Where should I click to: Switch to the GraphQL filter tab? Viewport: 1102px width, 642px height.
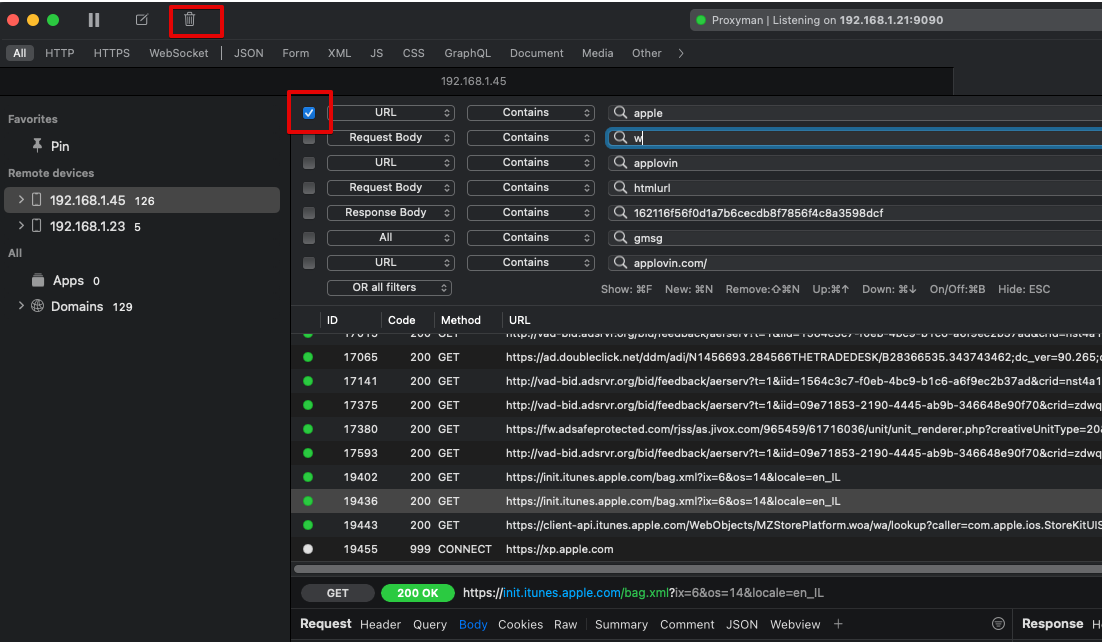tap(467, 53)
